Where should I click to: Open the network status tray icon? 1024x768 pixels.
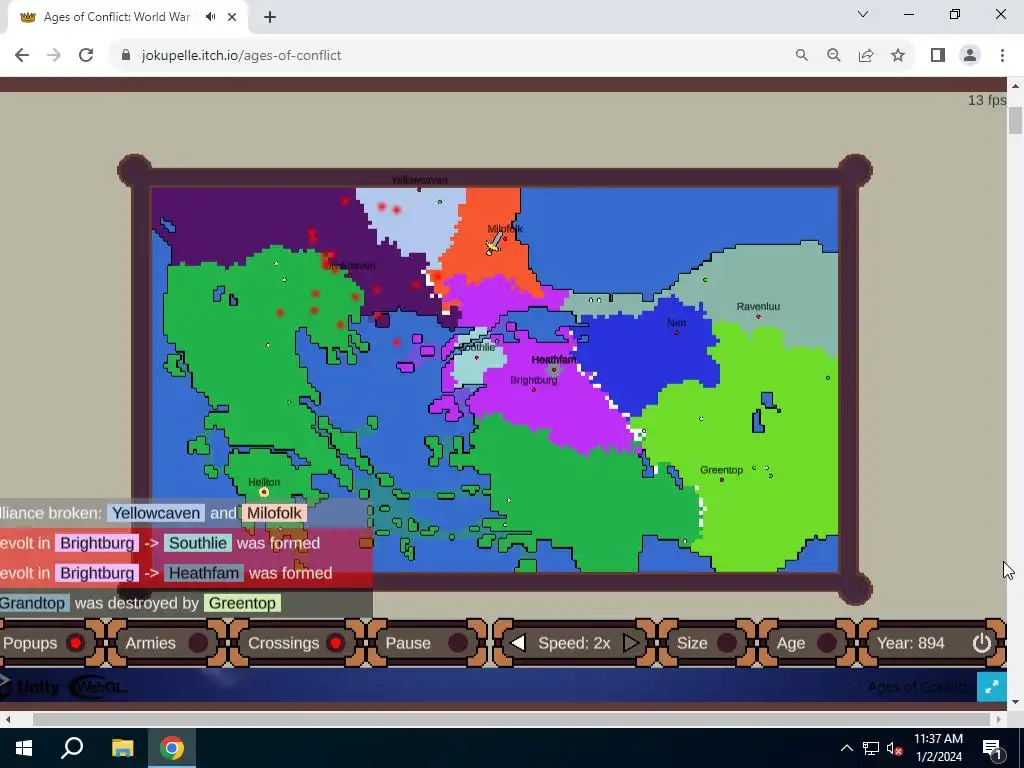pos(871,748)
